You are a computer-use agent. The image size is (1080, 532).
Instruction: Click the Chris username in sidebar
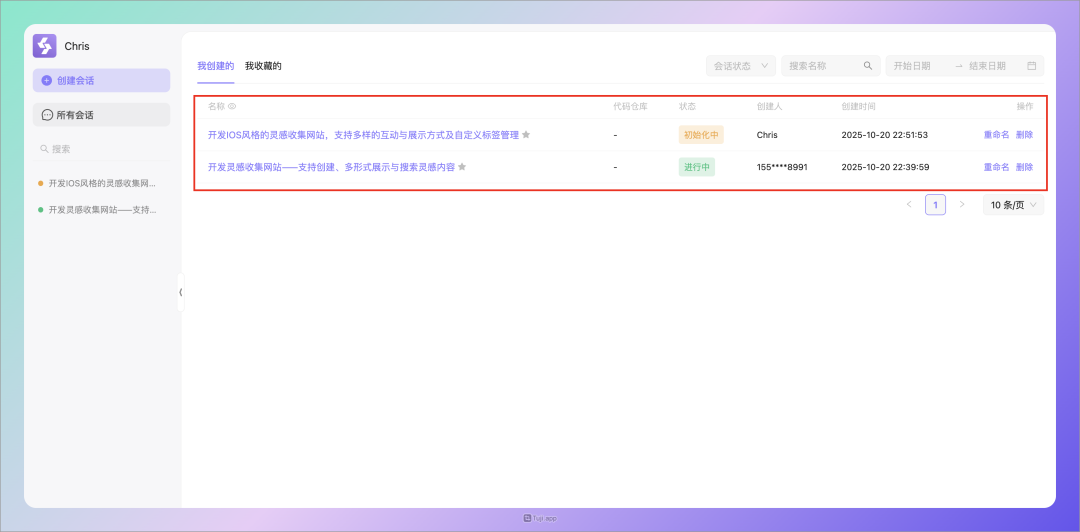77,46
